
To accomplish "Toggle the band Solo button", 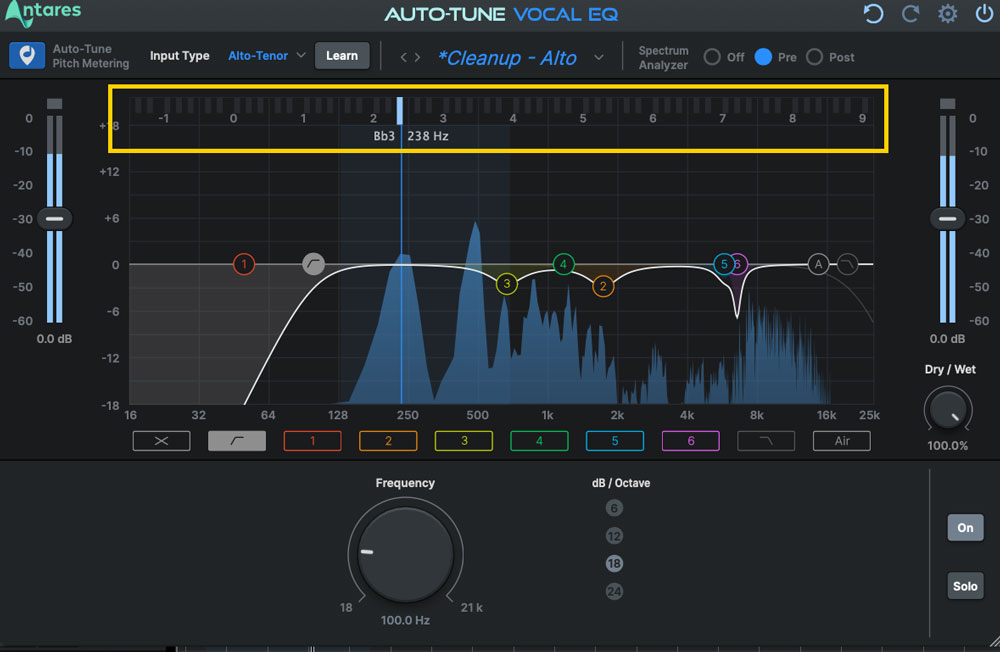I will pyautogui.click(x=965, y=586).
